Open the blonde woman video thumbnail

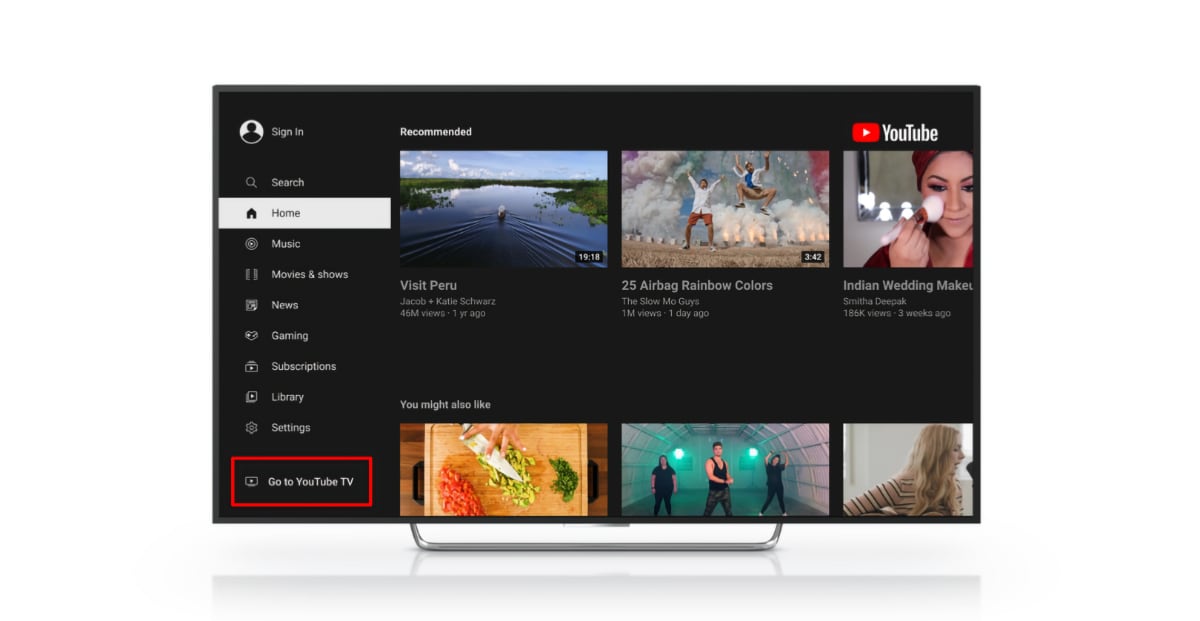[908, 469]
